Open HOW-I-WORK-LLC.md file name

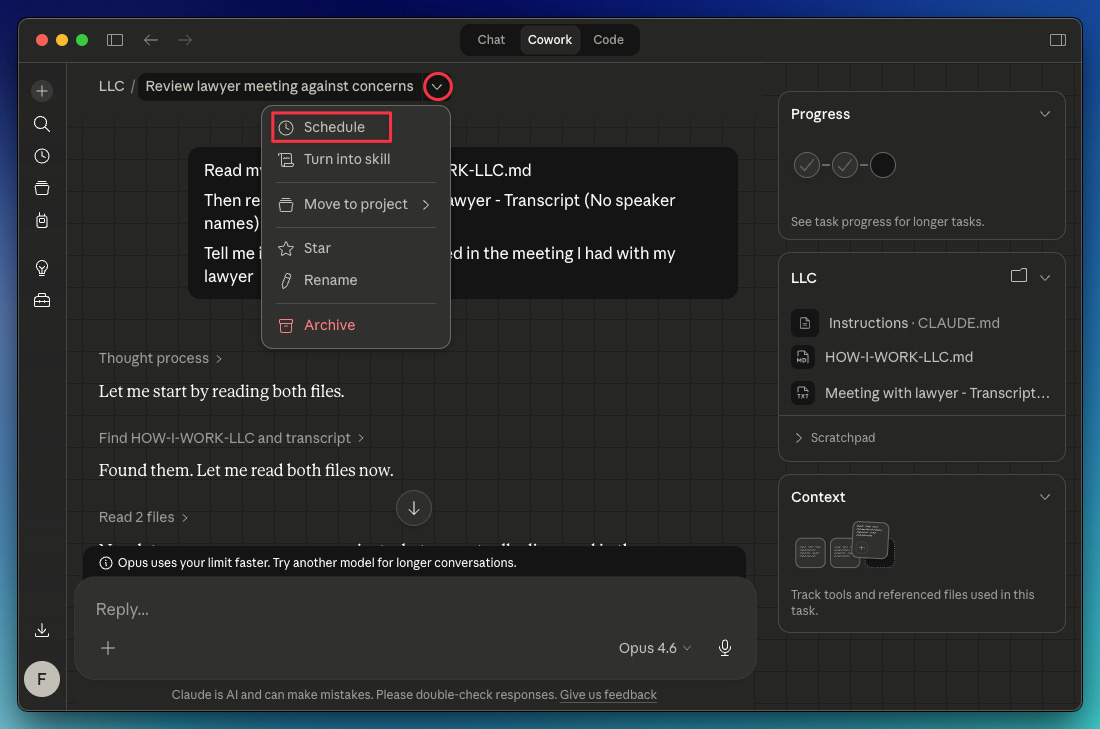(899, 357)
